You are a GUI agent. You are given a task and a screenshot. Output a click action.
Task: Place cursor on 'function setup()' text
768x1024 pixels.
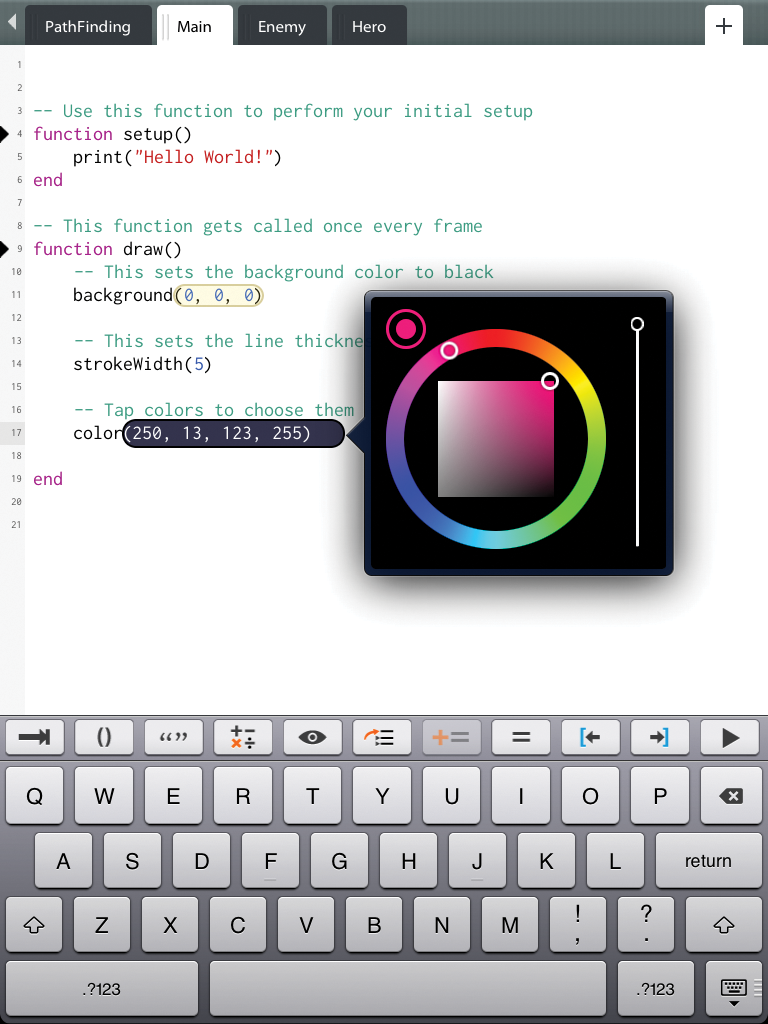(x=112, y=135)
